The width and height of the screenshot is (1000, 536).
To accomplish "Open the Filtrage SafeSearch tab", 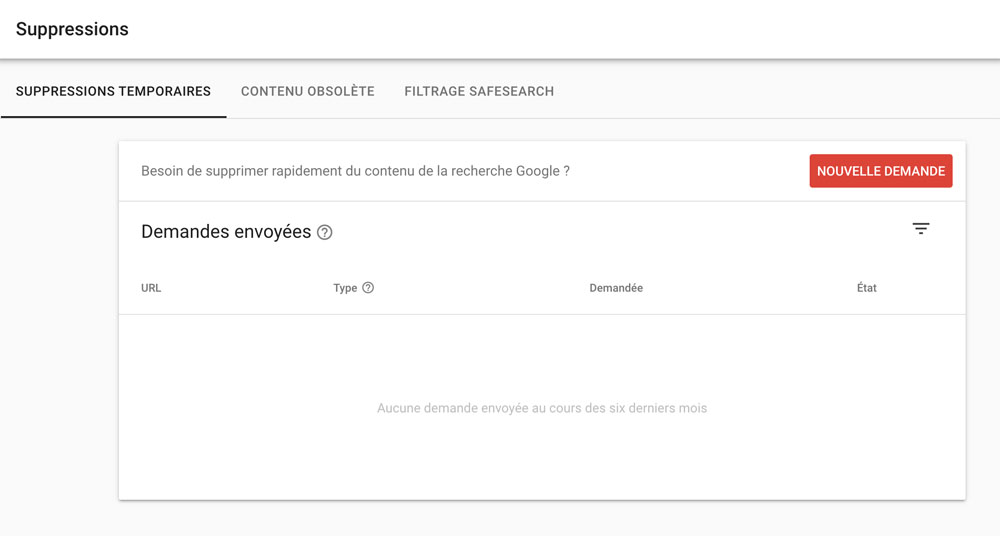I will click(479, 91).
